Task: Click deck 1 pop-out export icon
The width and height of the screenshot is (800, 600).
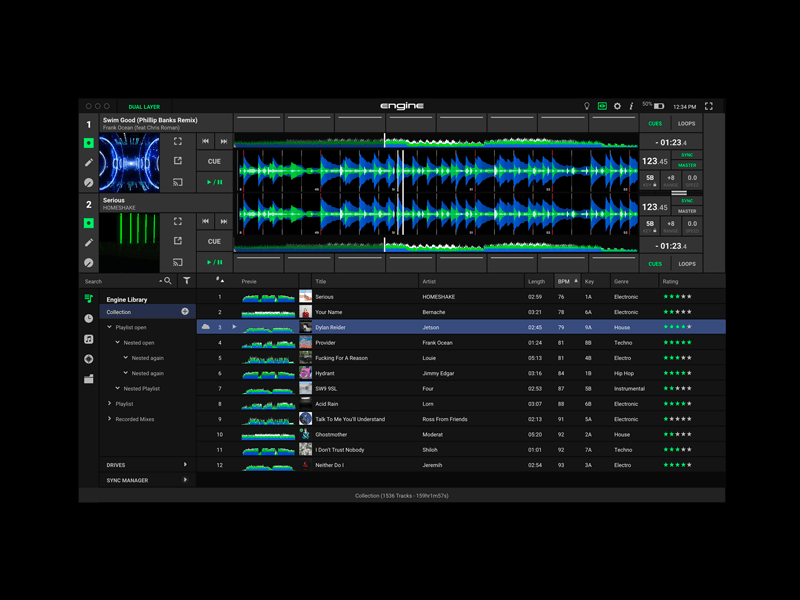Action: point(178,161)
